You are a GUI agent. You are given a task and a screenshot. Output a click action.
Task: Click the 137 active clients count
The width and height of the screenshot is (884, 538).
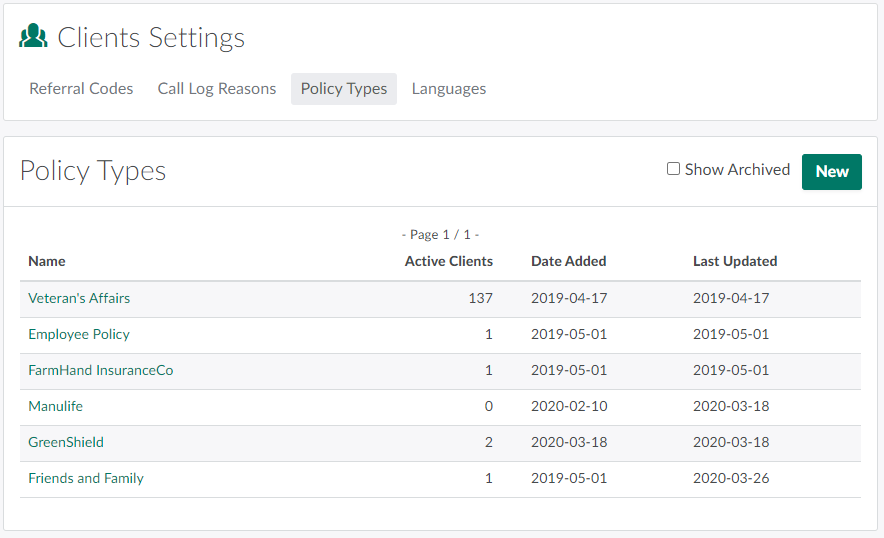click(480, 298)
